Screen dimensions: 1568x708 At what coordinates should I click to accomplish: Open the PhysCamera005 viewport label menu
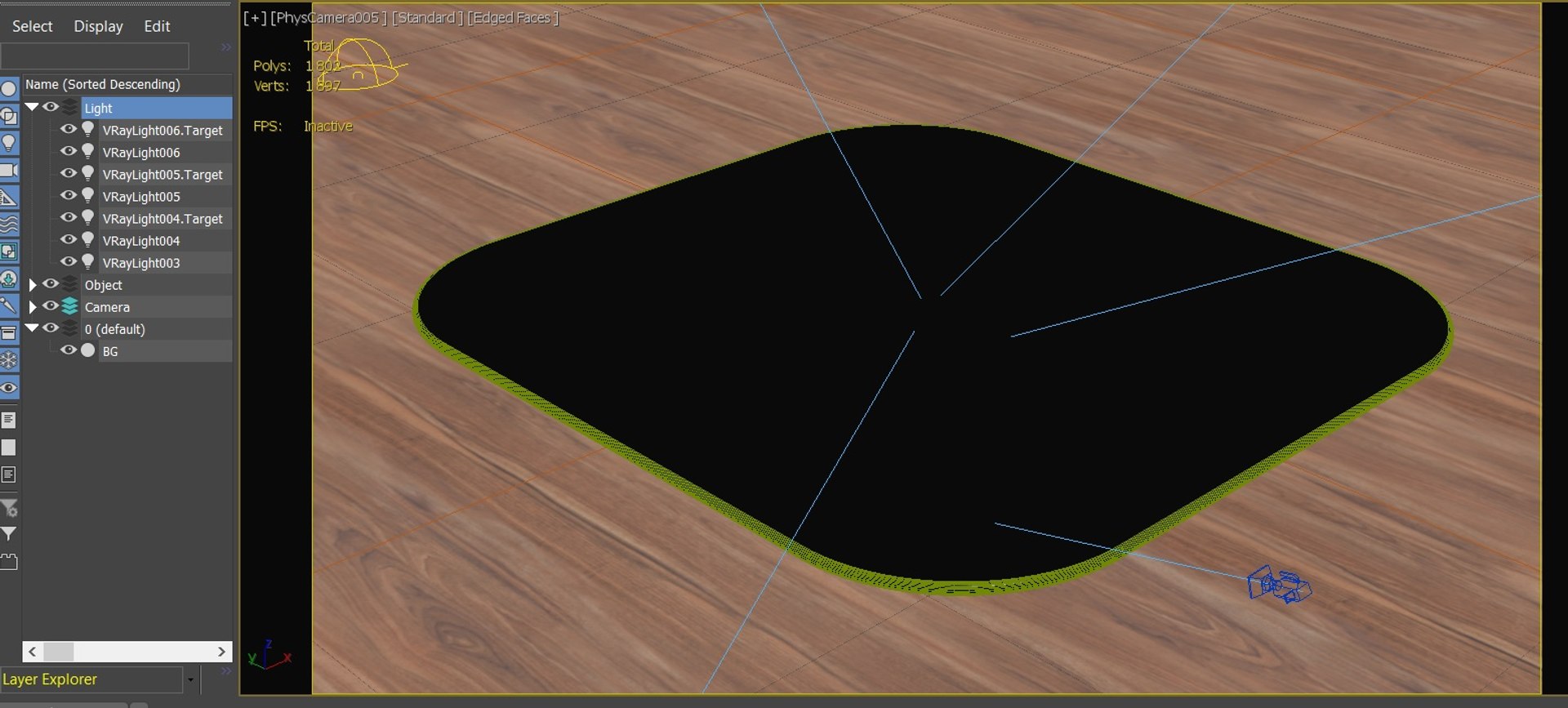pyautogui.click(x=328, y=17)
